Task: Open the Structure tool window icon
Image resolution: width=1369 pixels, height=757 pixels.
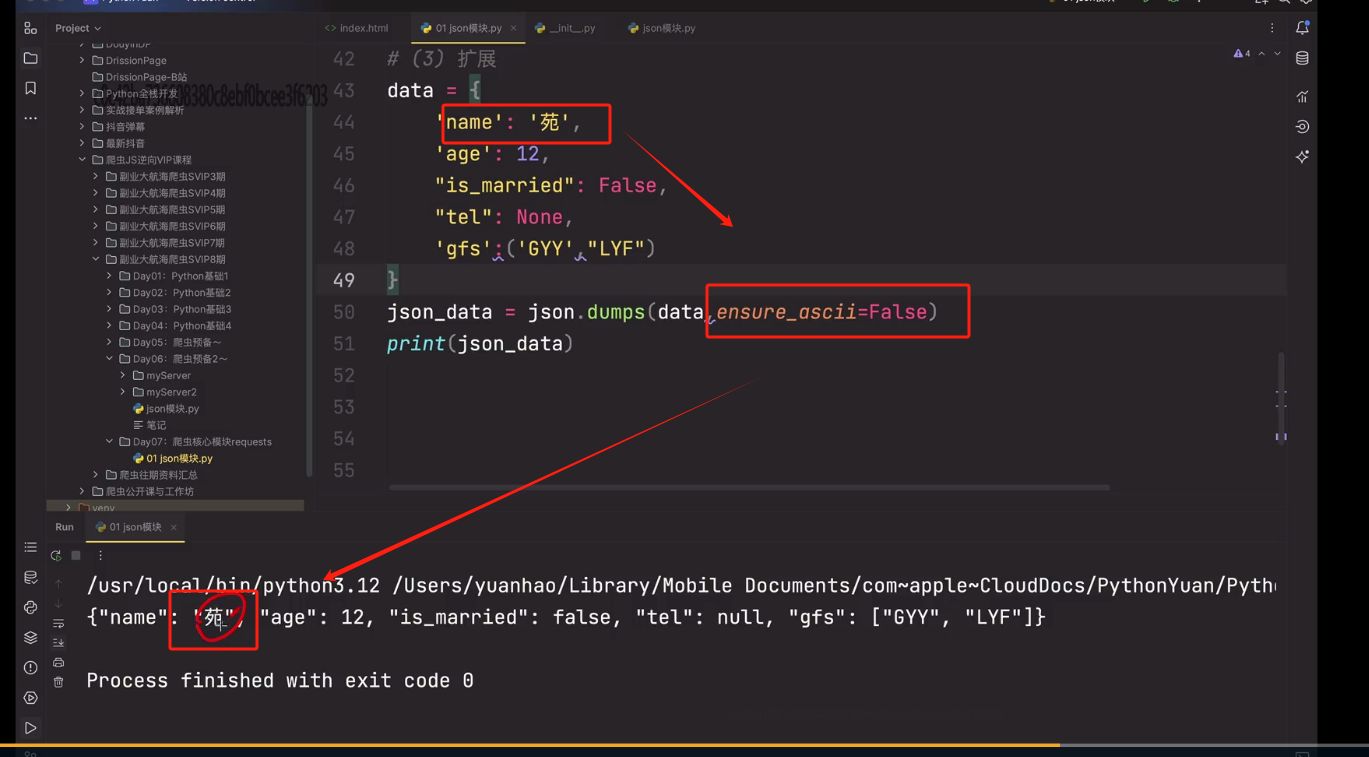Action: click(x=30, y=28)
